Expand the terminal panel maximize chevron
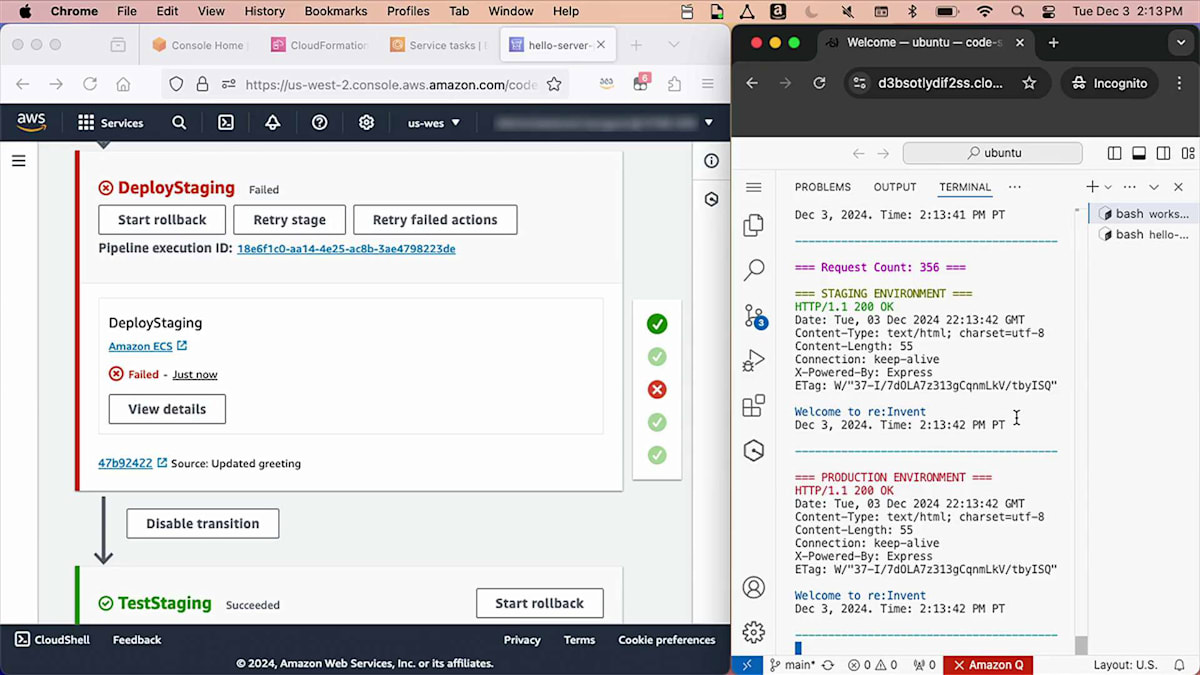Image resolution: width=1200 pixels, height=675 pixels. (1154, 187)
